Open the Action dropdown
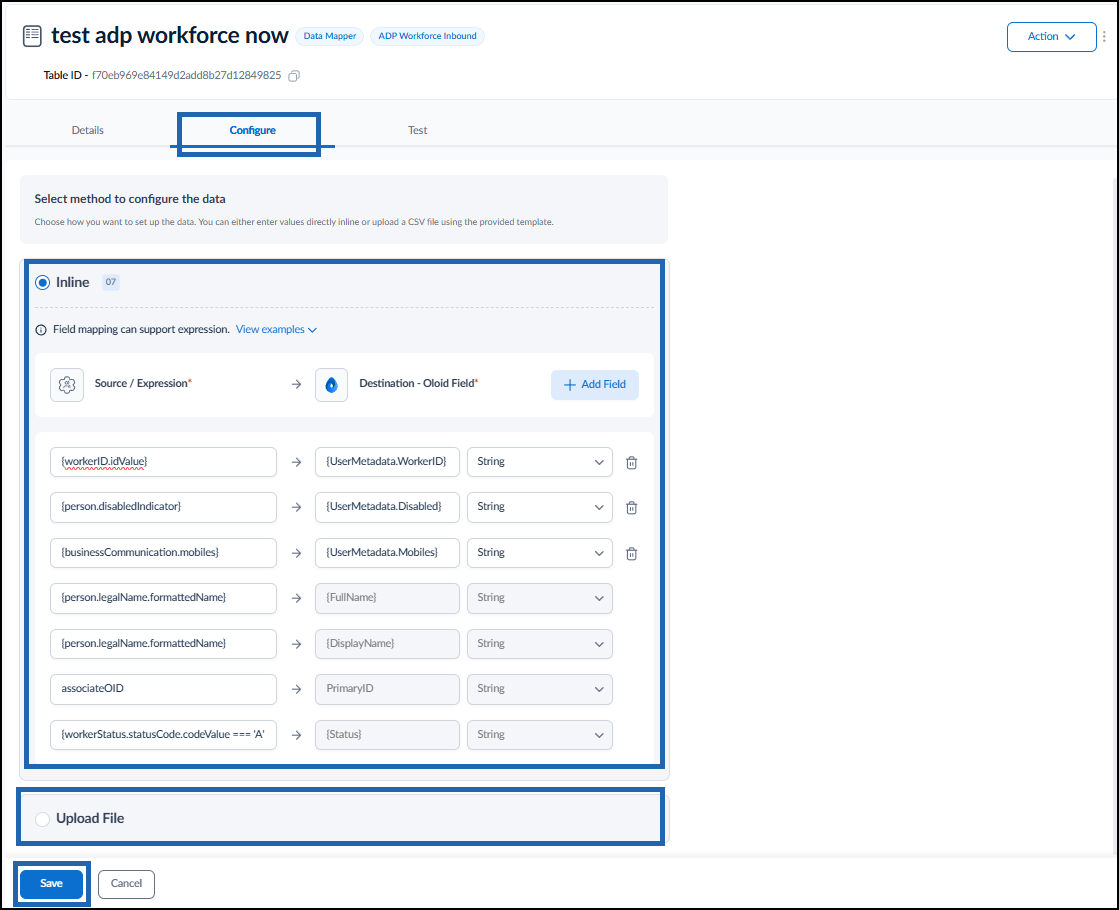This screenshot has height=910, width=1119. 1051,36
